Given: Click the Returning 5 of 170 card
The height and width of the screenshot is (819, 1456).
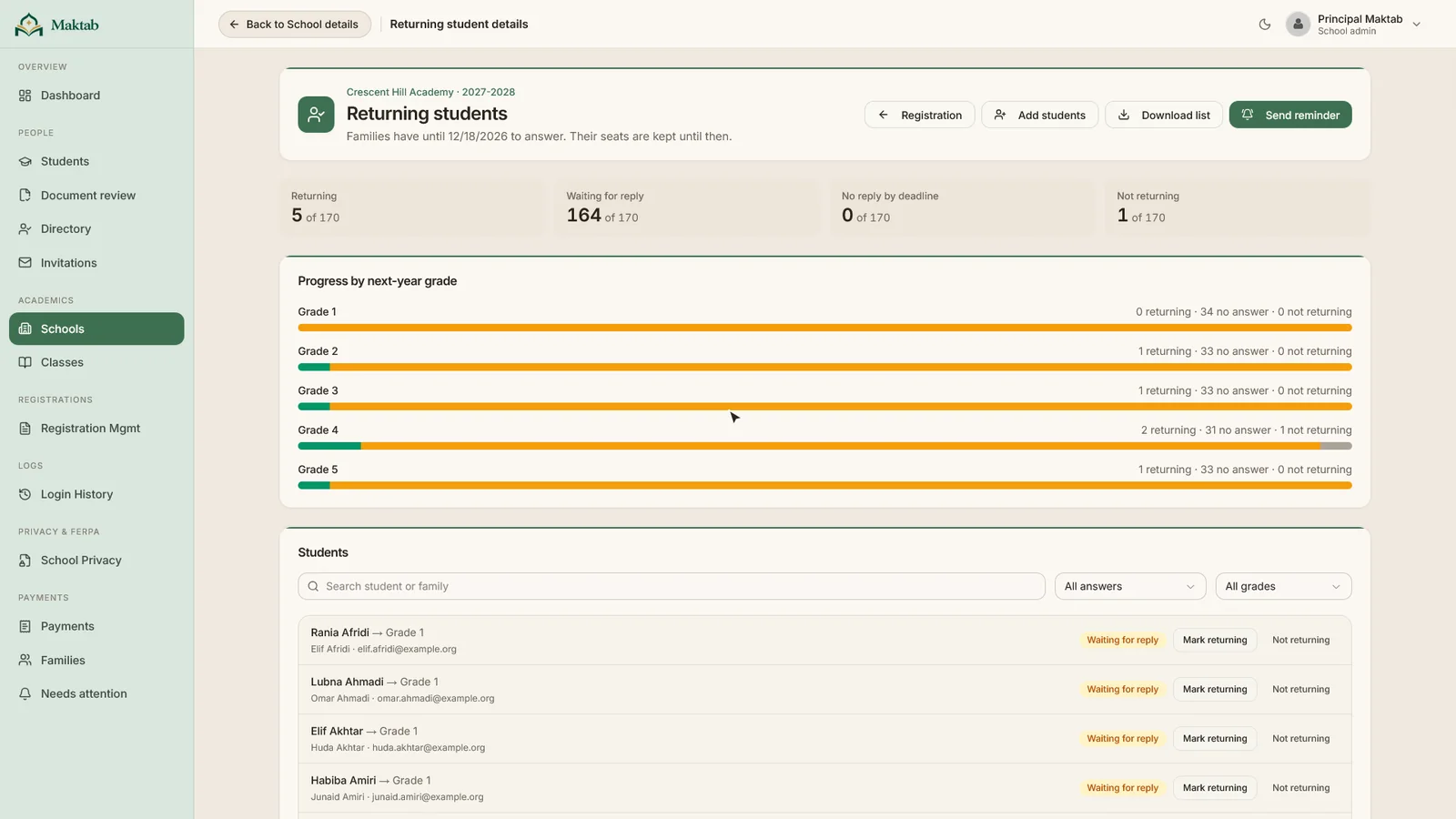Looking at the screenshot, I should [x=412, y=208].
